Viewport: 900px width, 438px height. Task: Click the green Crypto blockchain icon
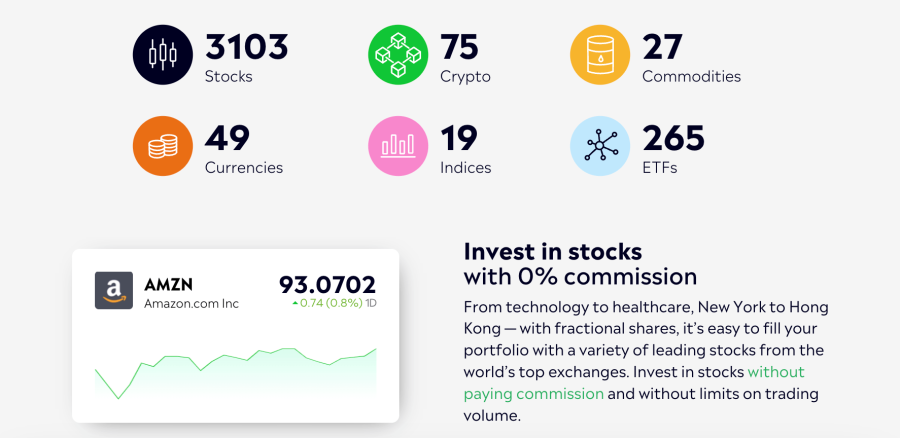[398, 55]
